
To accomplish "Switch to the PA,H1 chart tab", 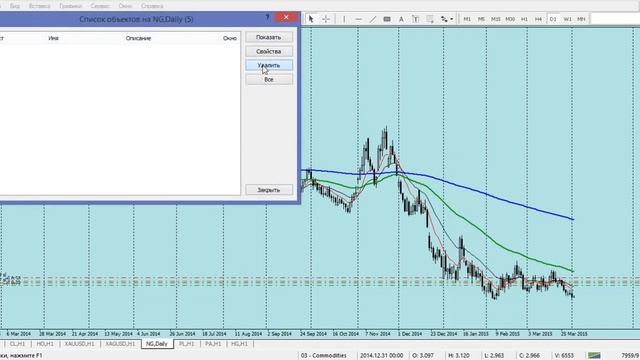I will 213,344.
